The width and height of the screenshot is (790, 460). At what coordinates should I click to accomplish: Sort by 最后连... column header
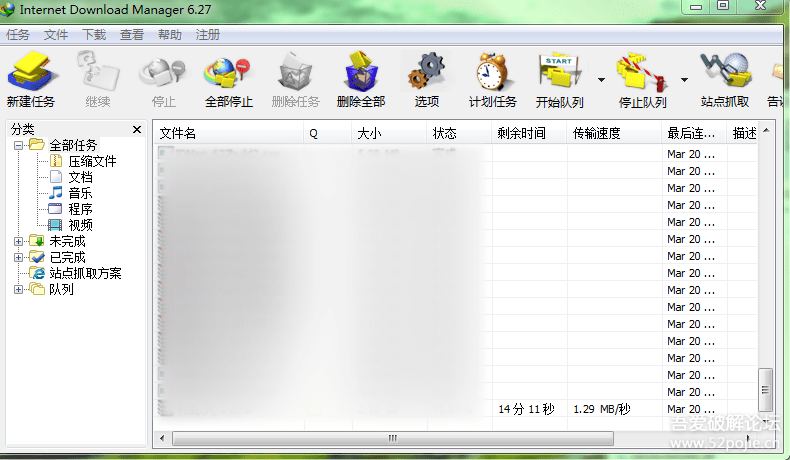[694, 133]
